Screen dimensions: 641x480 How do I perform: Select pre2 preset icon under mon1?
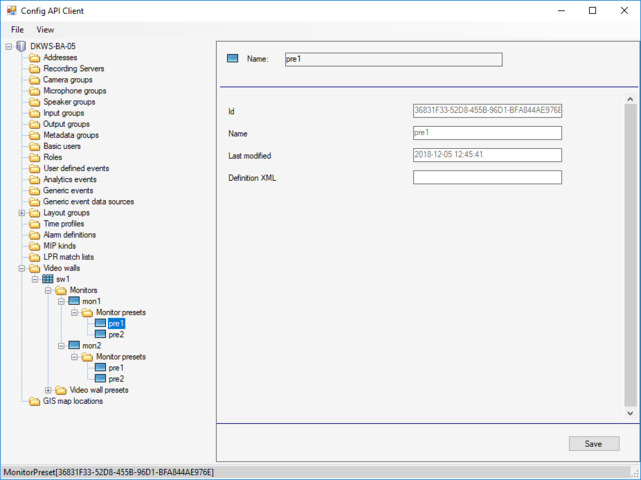coord(100,335)
